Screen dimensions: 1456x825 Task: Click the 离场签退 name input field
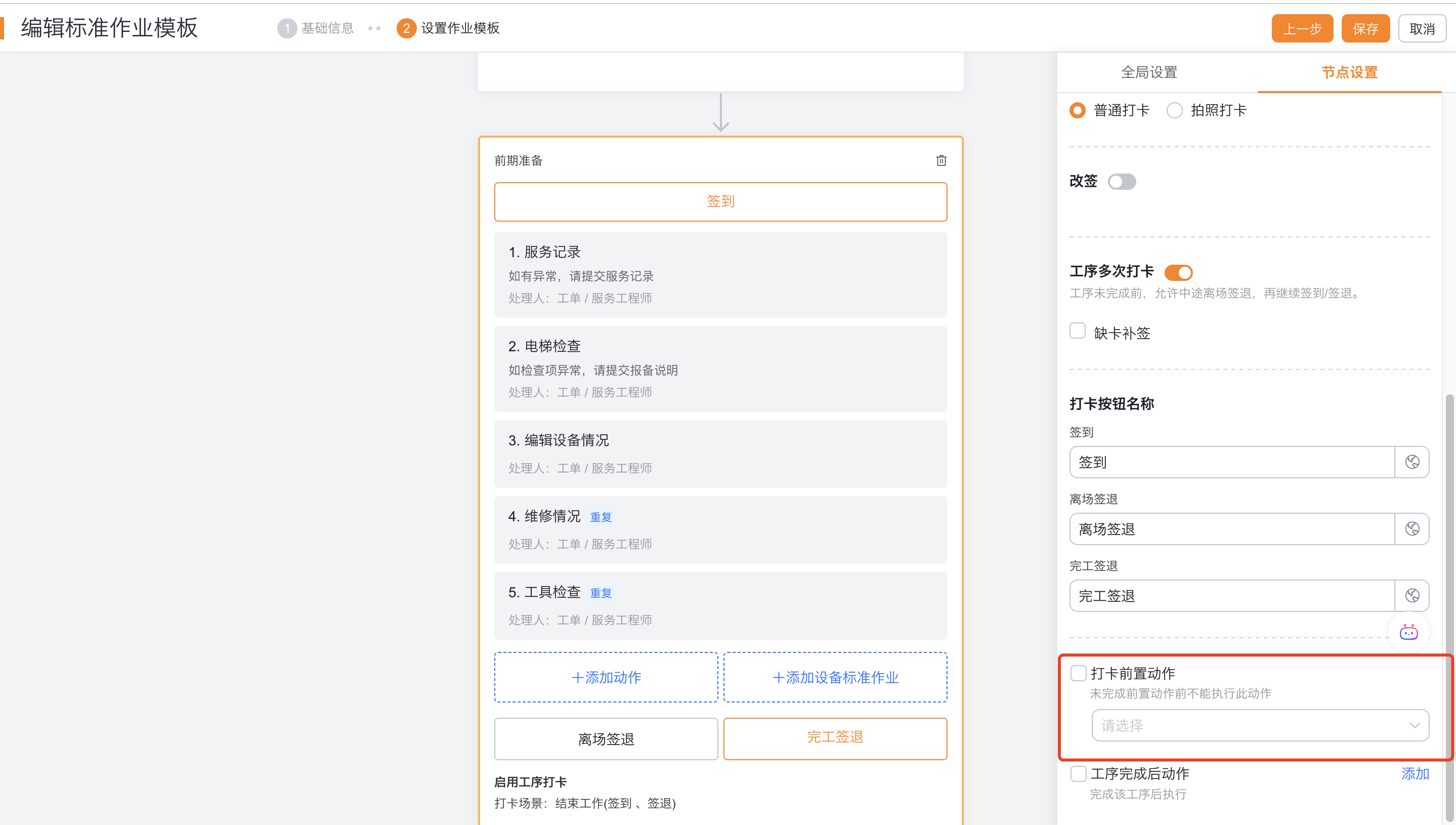pyautogui.click(x=1231, y=528)
